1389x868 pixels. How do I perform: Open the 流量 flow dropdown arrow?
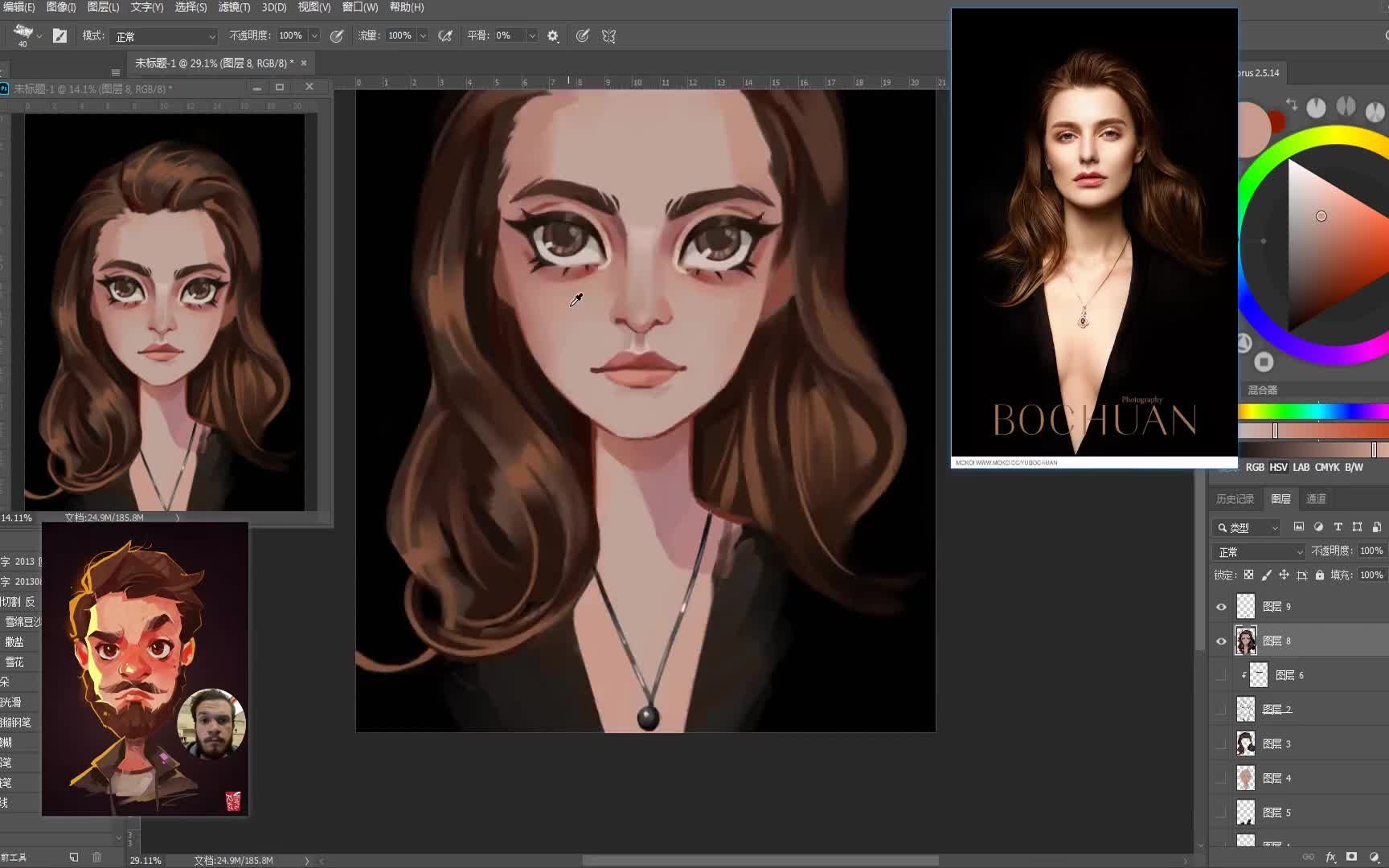[423, 35]
